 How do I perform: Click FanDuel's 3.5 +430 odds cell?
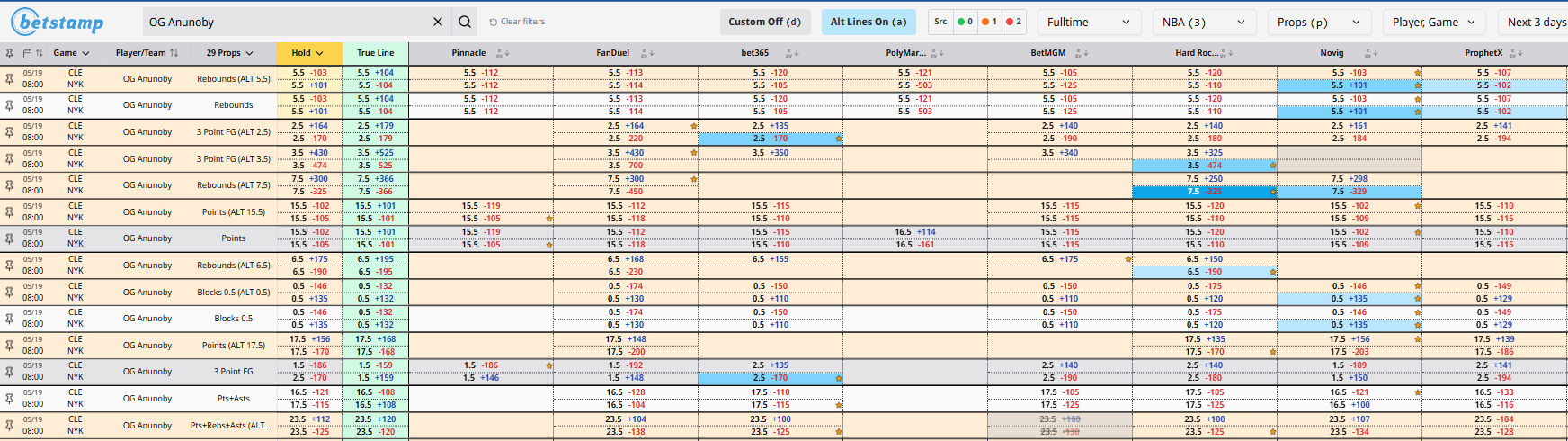tap(626, 153)
